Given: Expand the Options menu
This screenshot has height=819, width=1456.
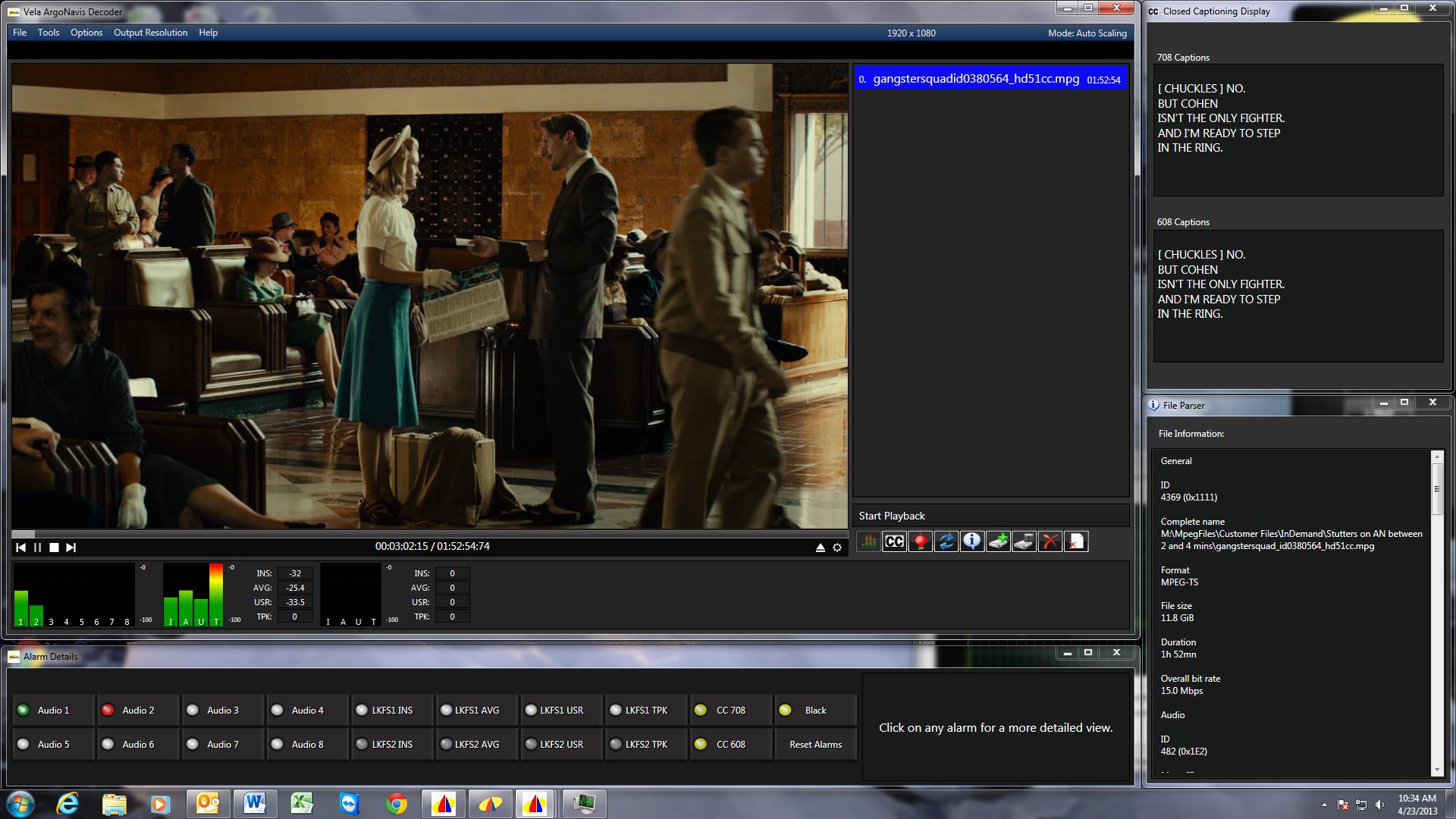Looking at the screenshot, I should click(x=85, y=32).
